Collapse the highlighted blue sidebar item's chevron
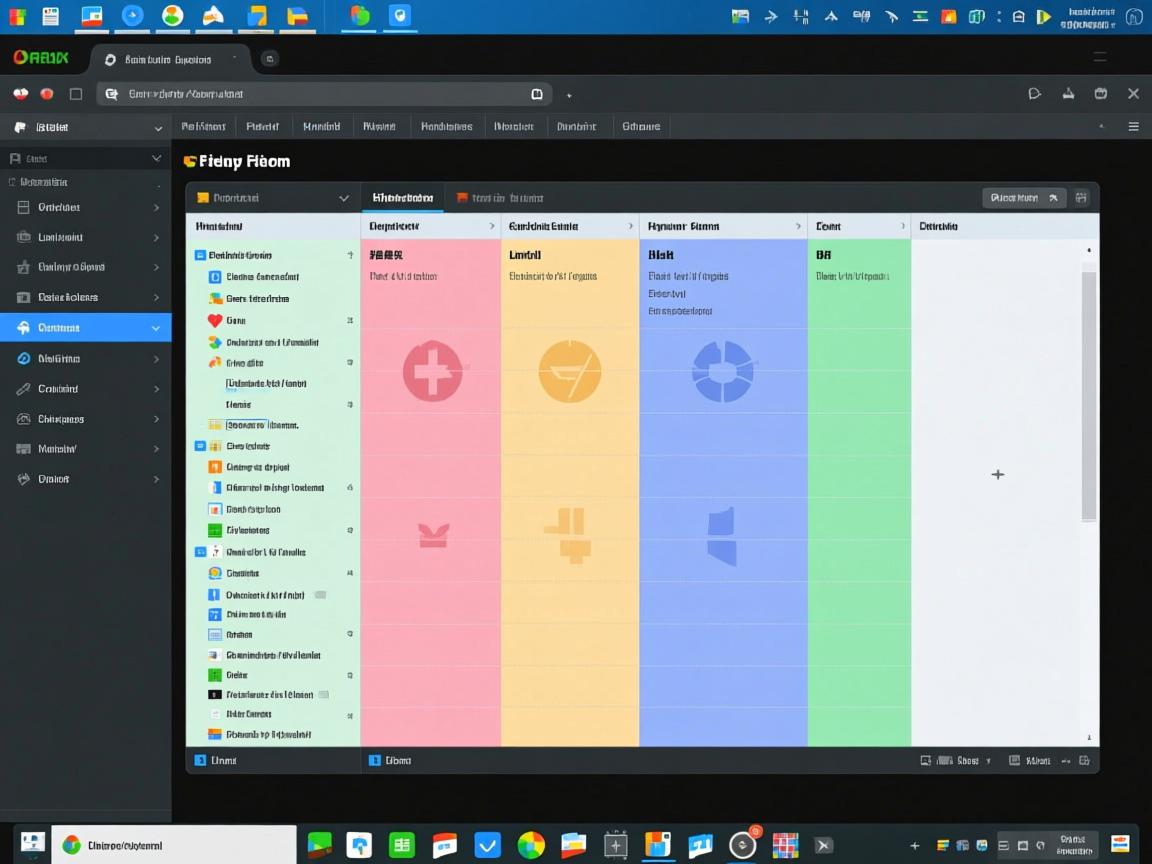 point(156,328)
